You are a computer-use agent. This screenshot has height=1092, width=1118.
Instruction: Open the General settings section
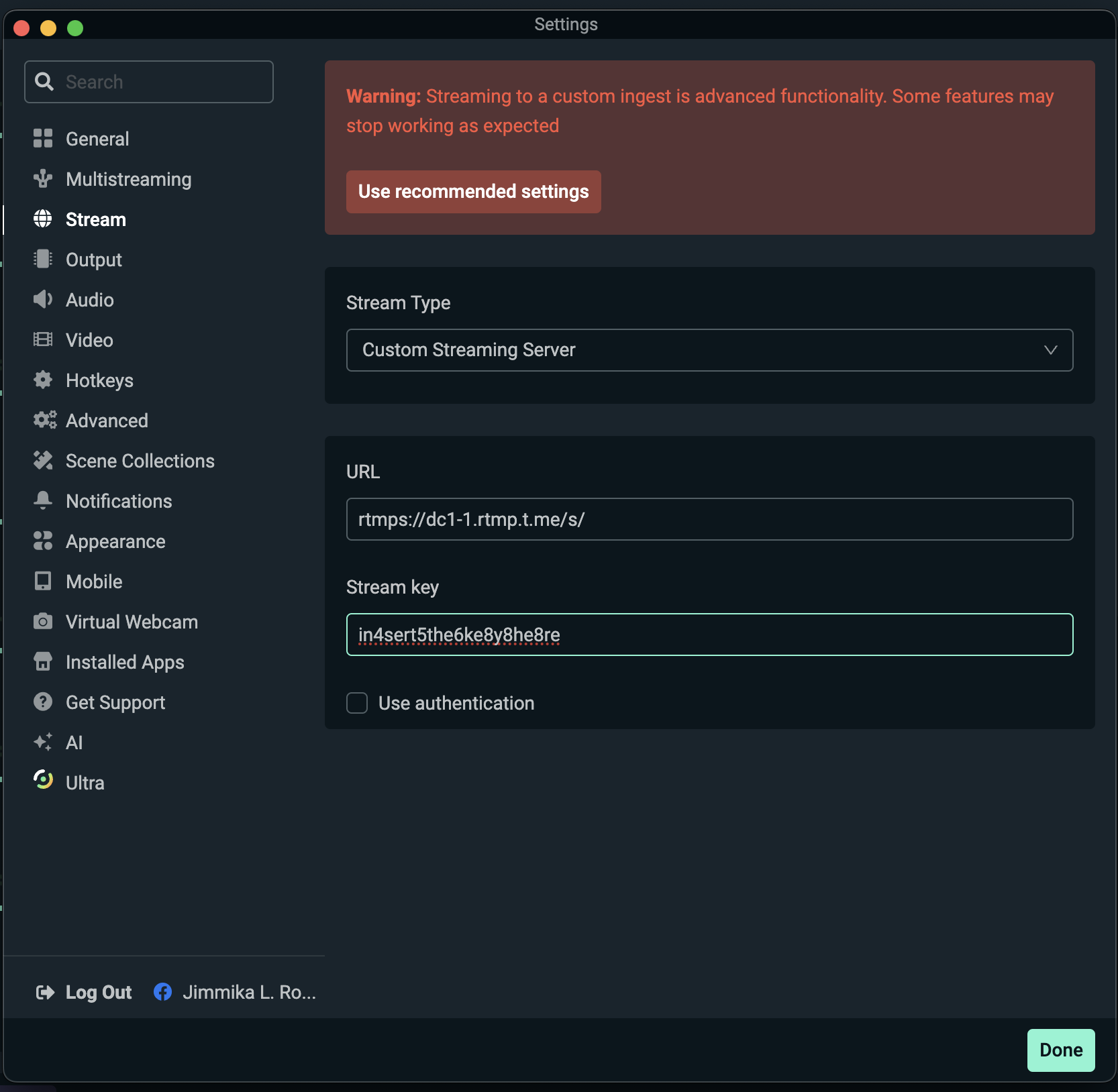coord(97,139)
